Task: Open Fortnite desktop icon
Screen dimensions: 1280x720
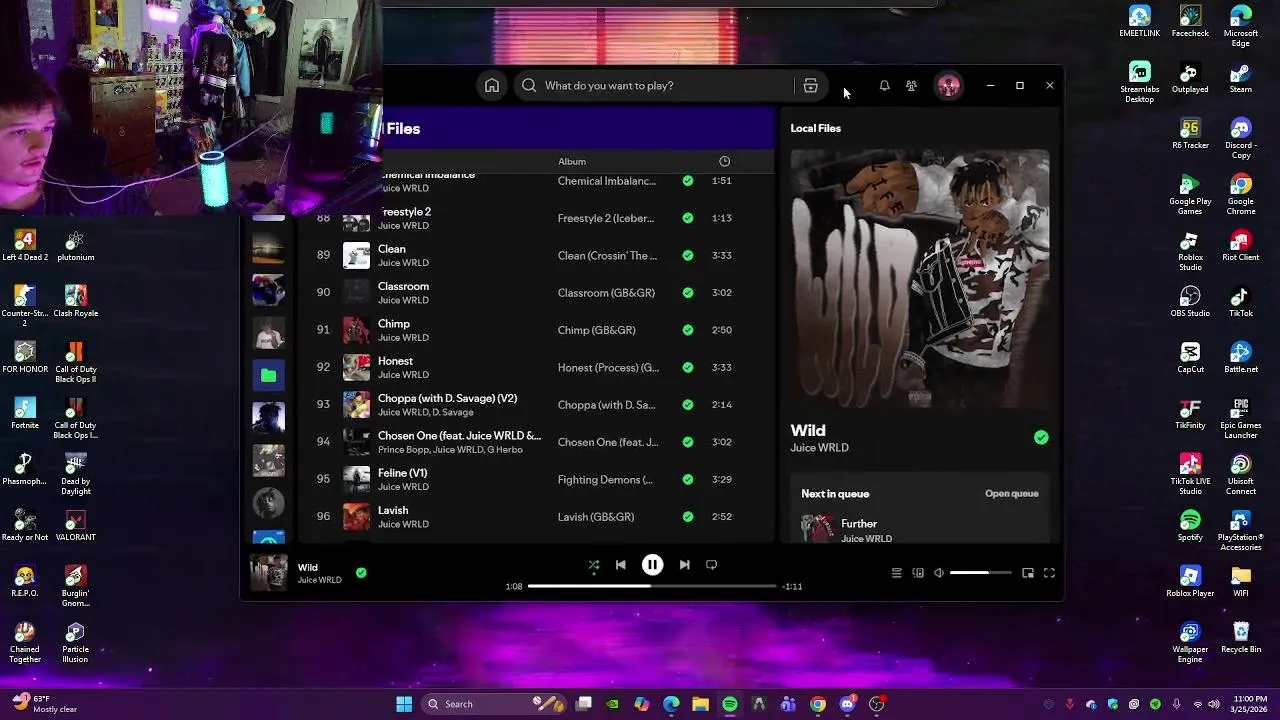Action: click(x=25, y=414)
